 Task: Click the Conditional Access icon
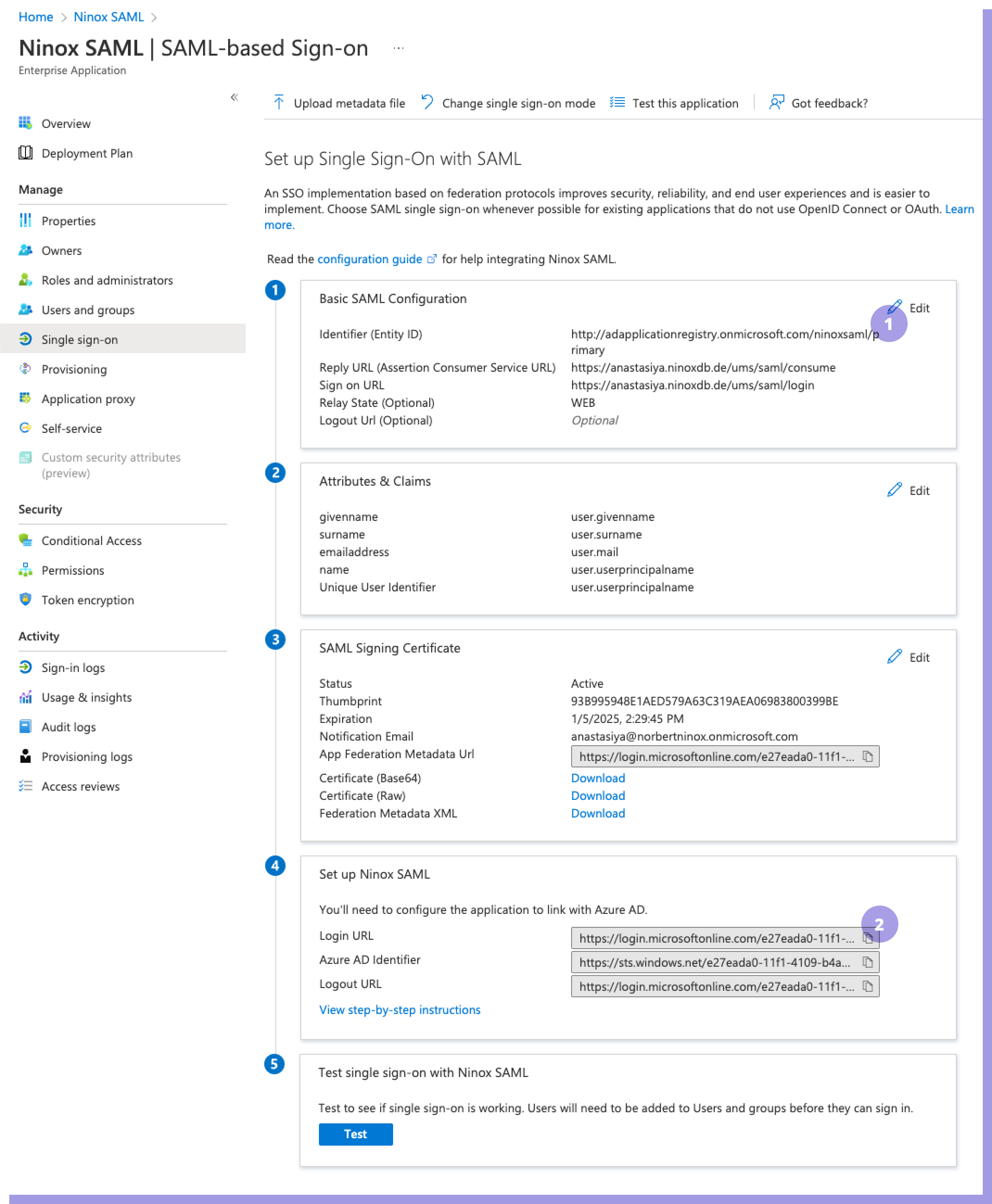(x=25, y=540)
